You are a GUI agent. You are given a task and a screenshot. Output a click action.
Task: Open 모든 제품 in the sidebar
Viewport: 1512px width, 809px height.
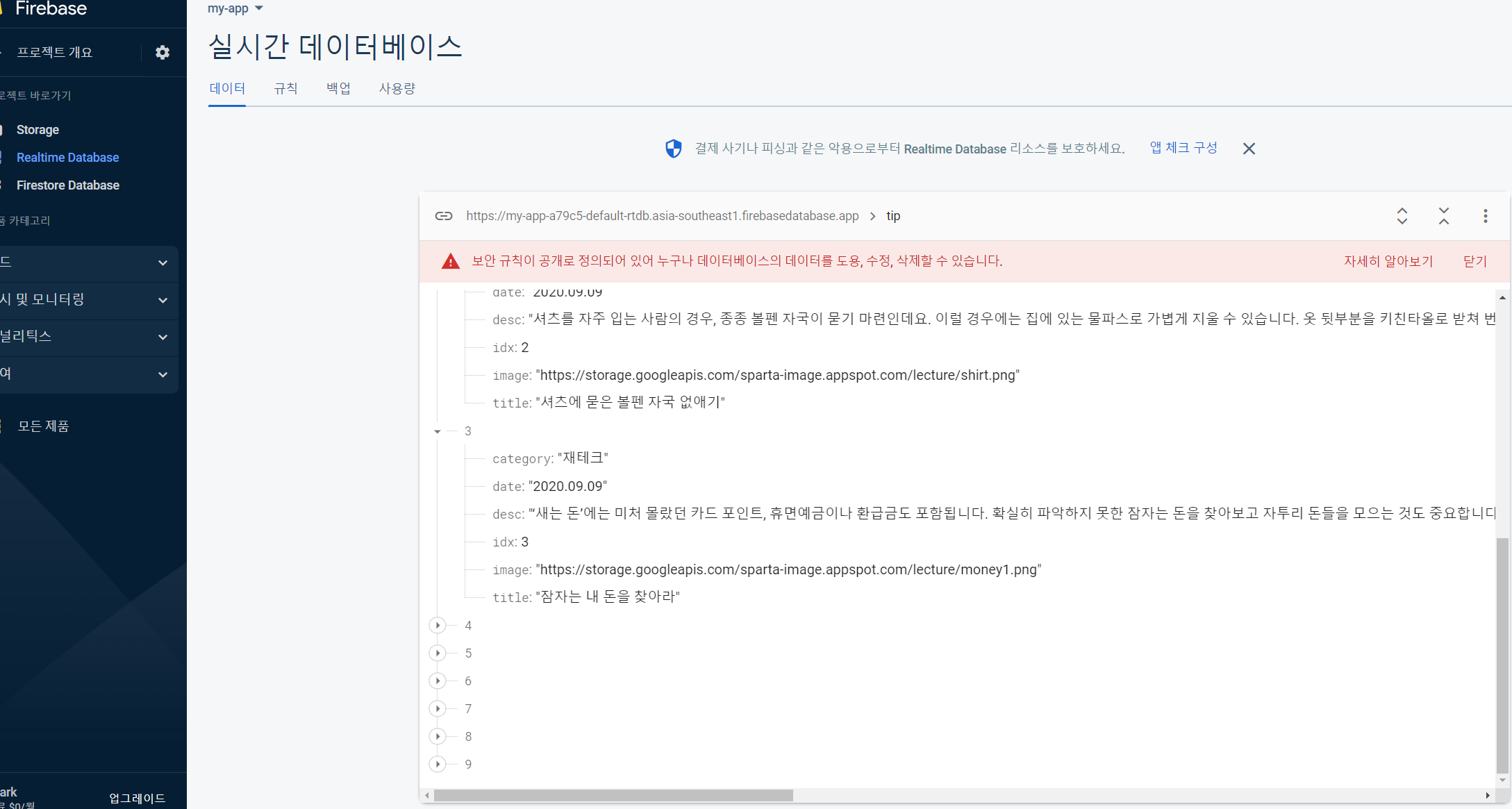43,426
